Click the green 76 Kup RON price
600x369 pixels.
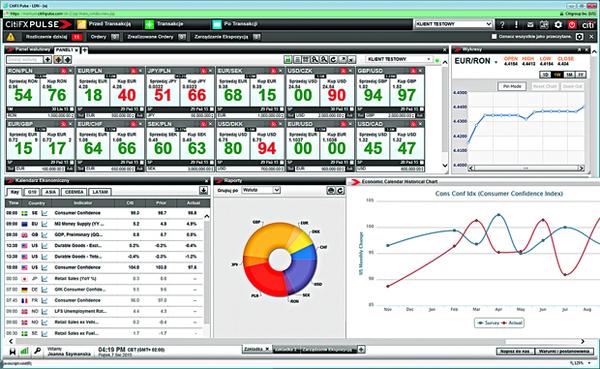click(57, 95)
